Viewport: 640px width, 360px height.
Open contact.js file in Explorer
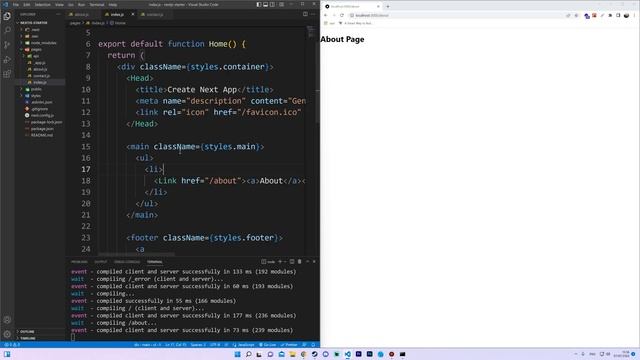[41, 76]
